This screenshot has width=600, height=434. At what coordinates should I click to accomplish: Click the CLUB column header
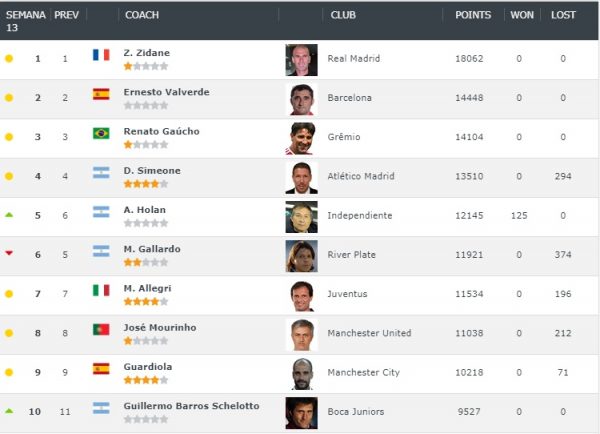341,15
